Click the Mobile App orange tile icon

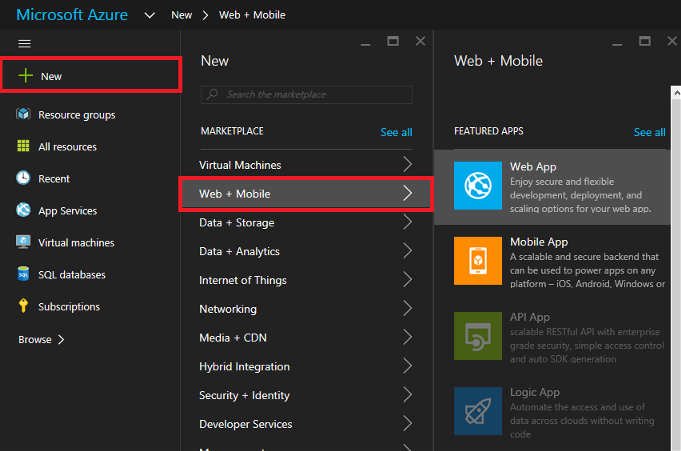pyautogui.click(x=478, y=261)
